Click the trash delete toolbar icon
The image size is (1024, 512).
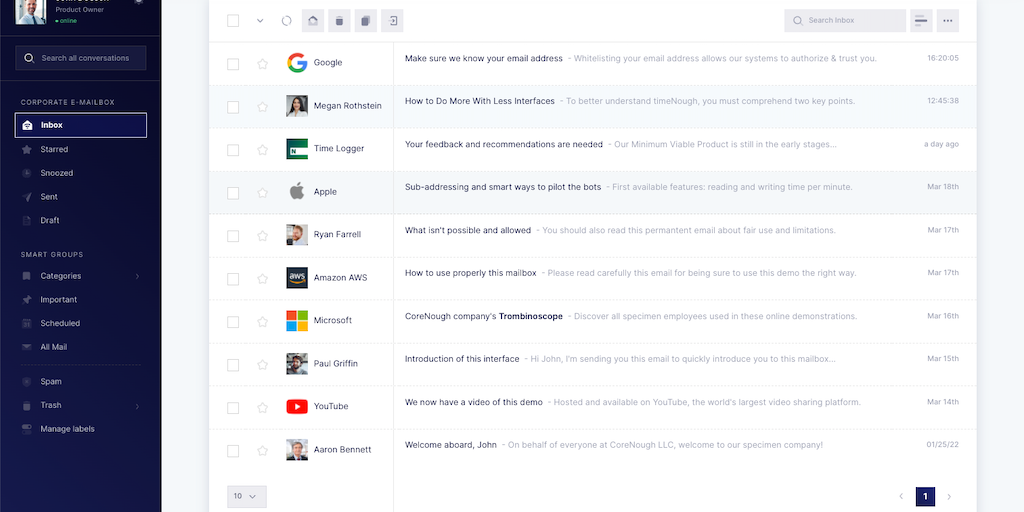pos(339,21)
